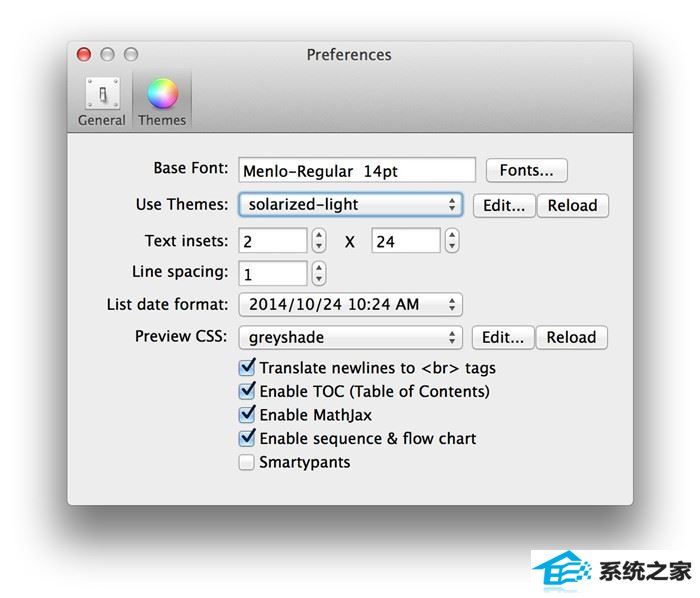
Task: Decrease the first Text insets stepper value
Action: click(x=319, y=247)
